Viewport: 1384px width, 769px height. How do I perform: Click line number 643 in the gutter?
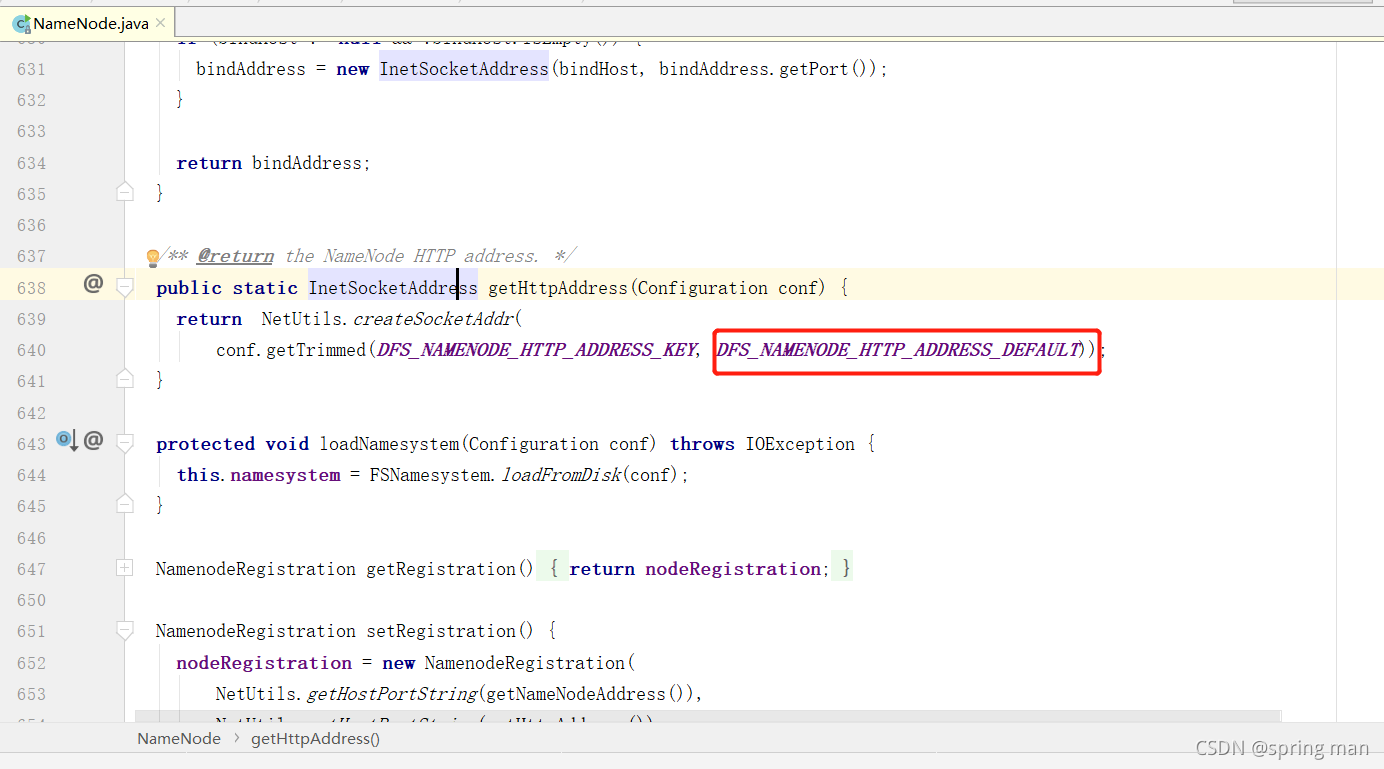coord(31,444)
